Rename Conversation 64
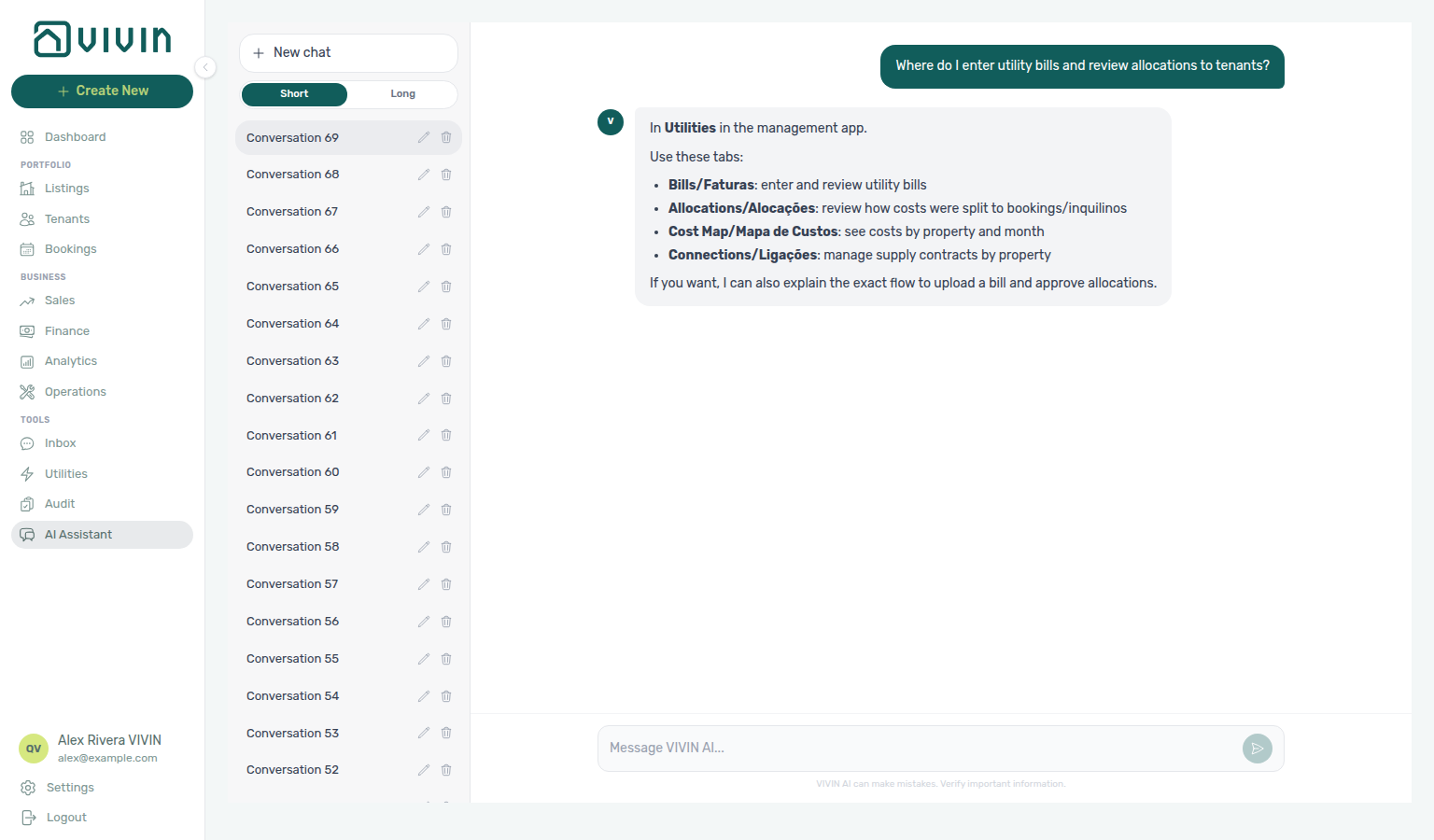 click(x=424, y=324)
